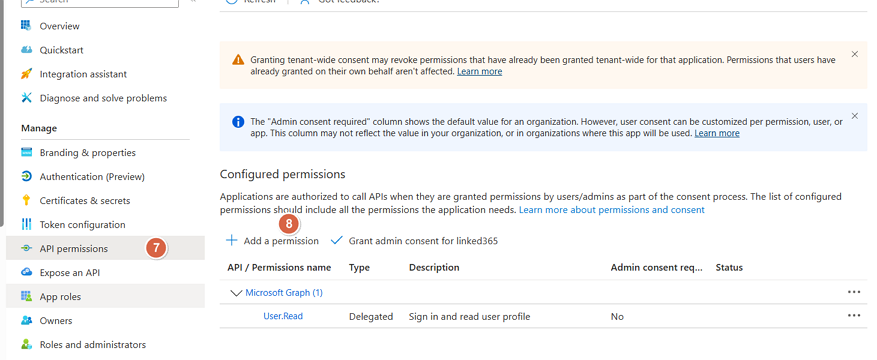Open Diagnose and solve problems
This screenshot has width=877, height=360.
pos(103,98)
